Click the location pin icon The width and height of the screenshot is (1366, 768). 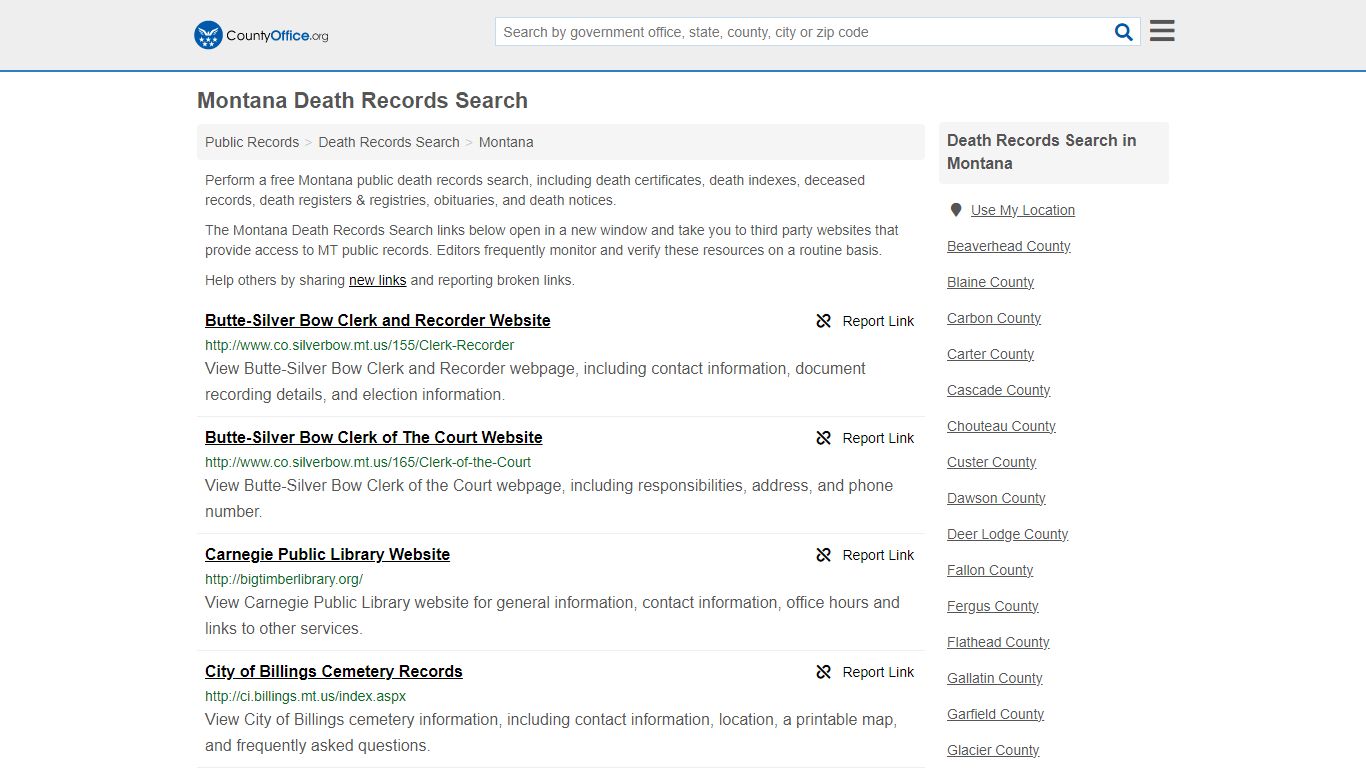point(956,210)
